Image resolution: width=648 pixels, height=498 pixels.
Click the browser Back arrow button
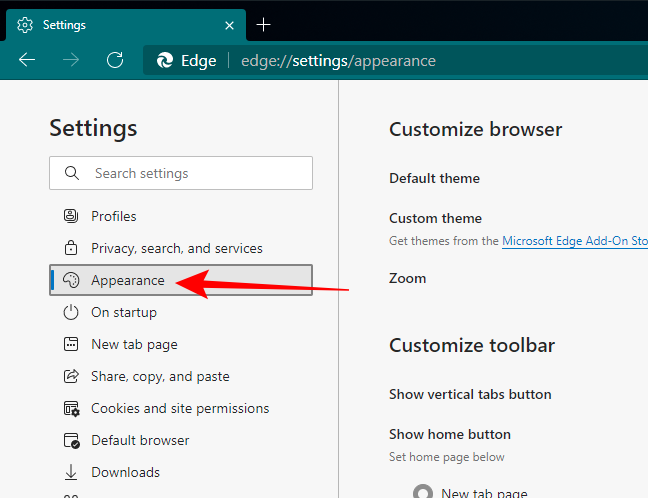tap(27, 60)
